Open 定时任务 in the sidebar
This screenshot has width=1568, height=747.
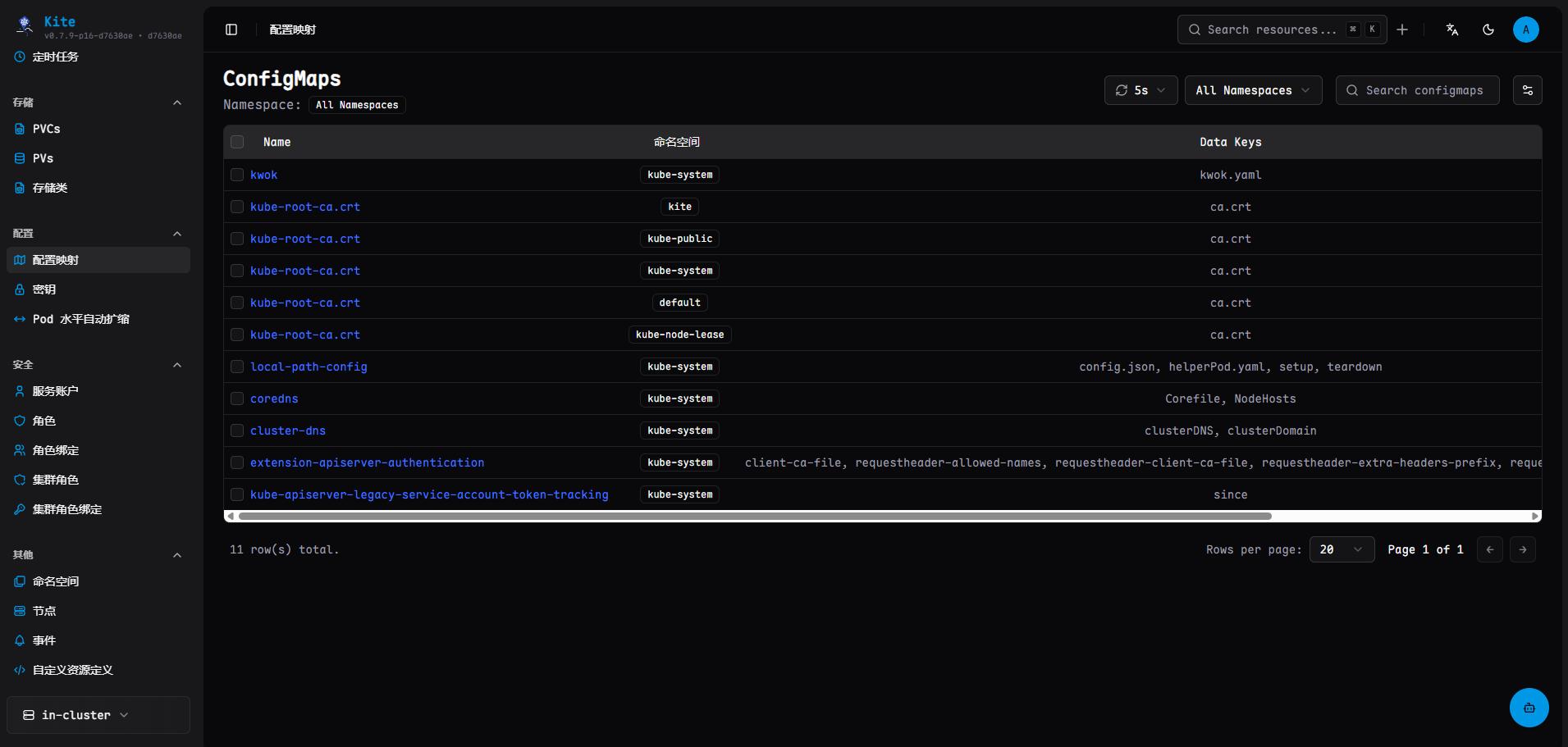[x=98, y=57]
